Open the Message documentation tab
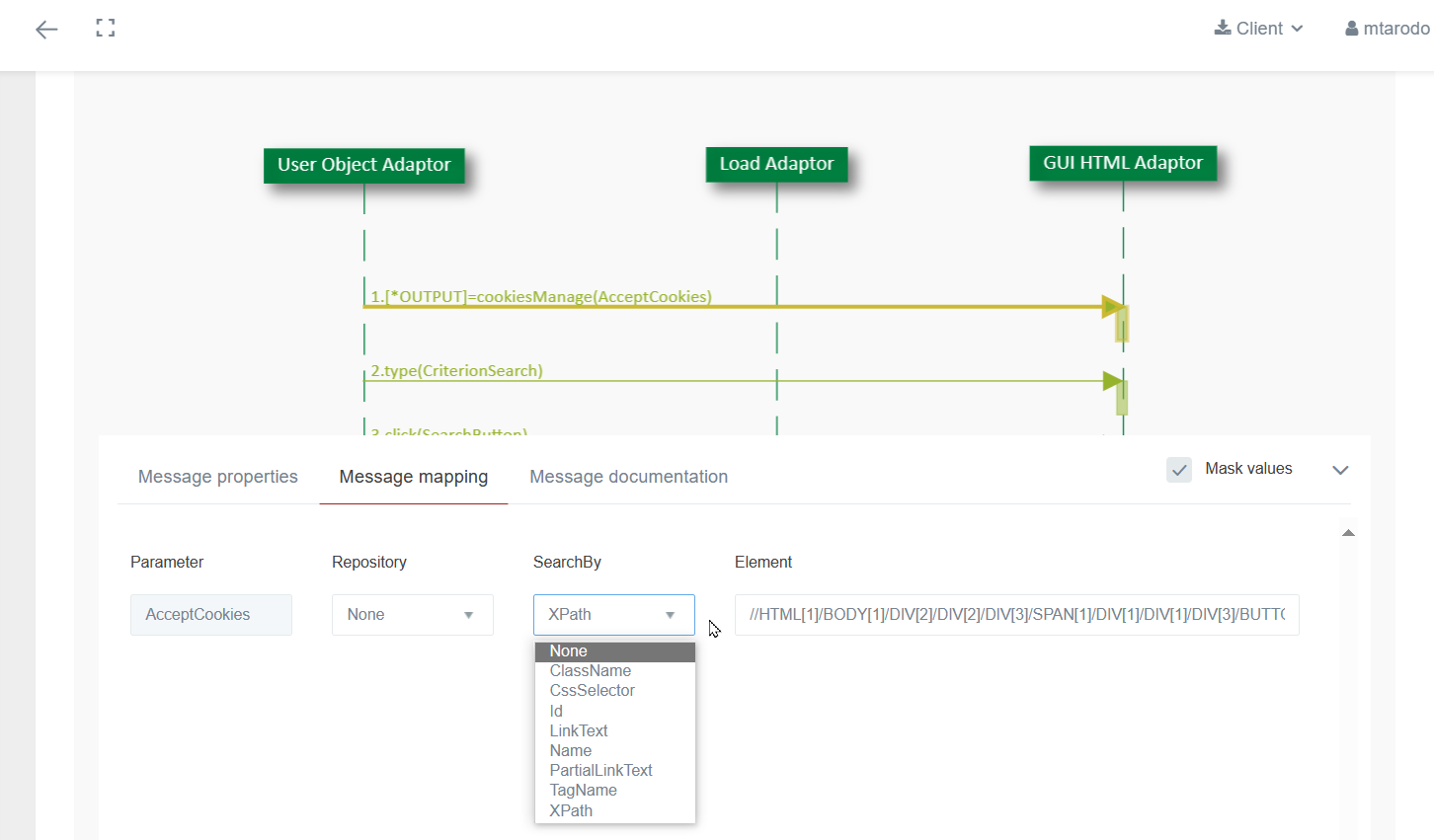This screenshot has width=1434, height=840. tap(628, 477)
